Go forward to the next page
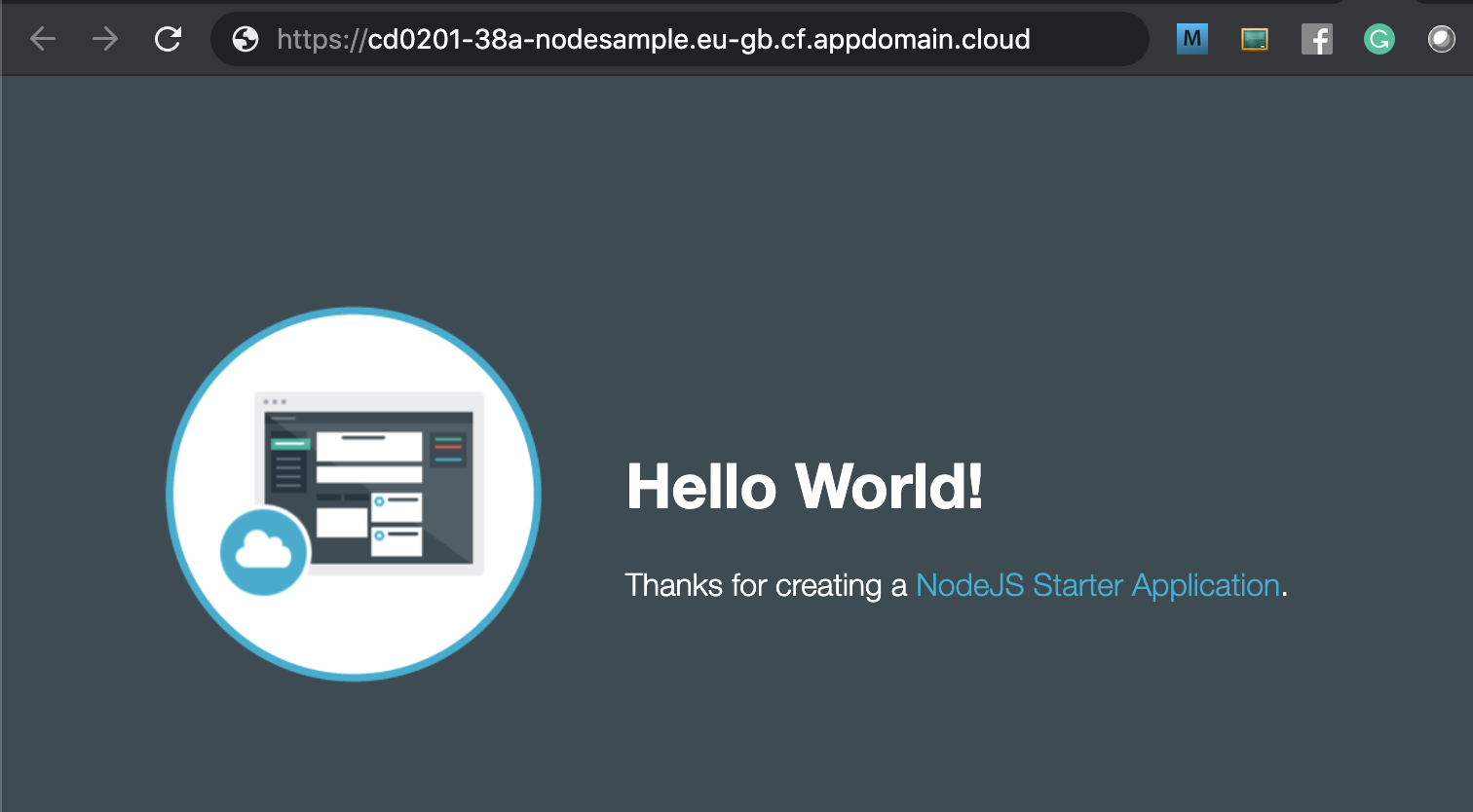 point(105,39)
